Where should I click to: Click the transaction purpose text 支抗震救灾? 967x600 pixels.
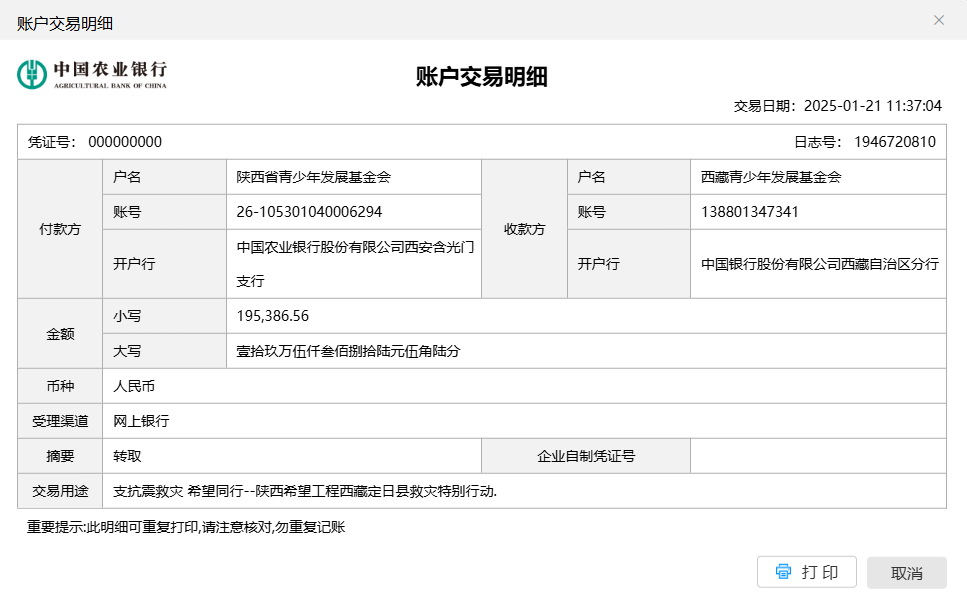point(148,491)
